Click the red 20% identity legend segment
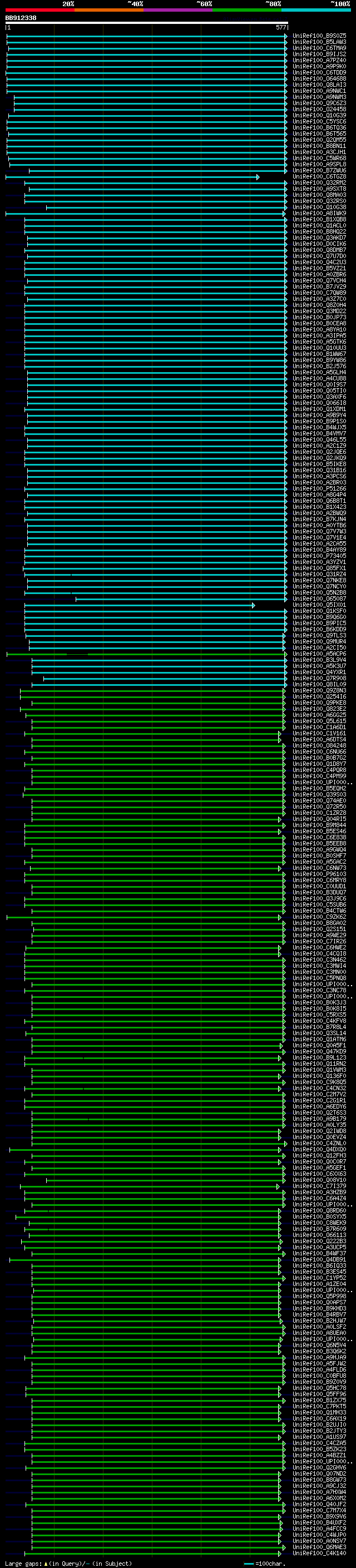 point(40,10)
